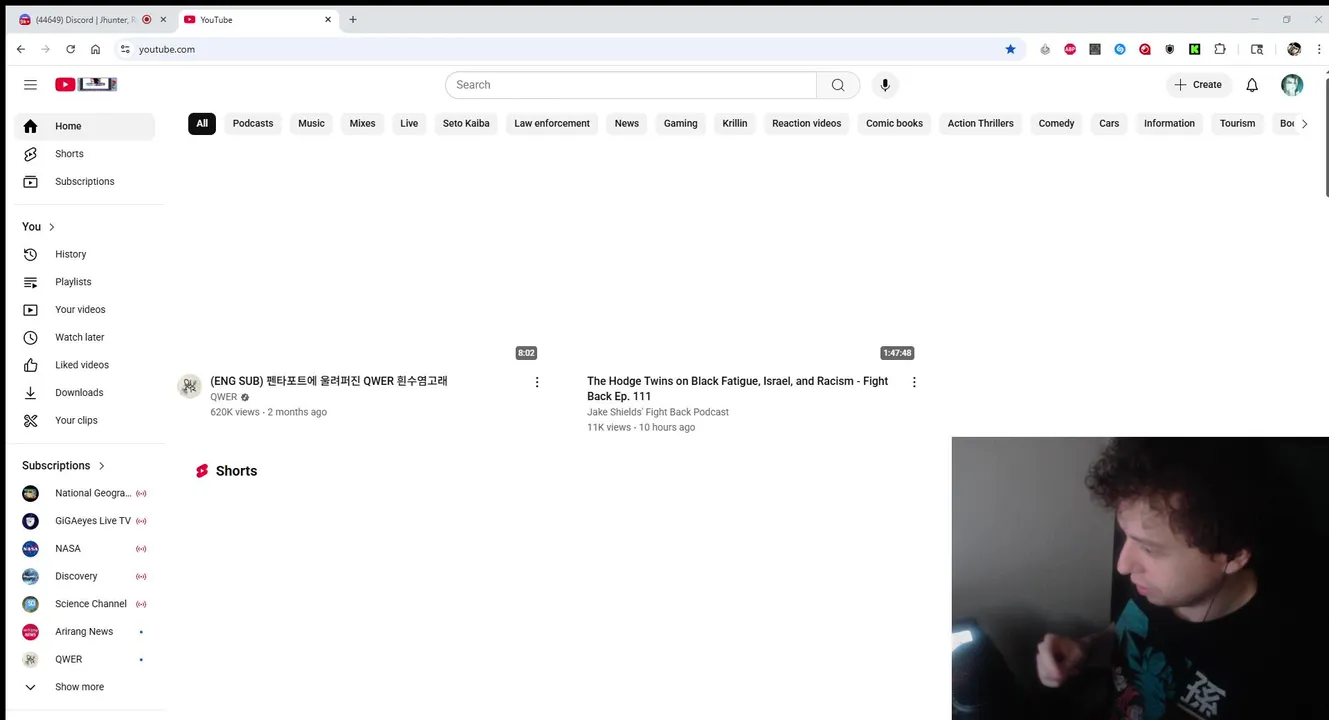This screenshot has height=720, width=1329.
Task: Select the Law enforcement chip
Action: [x=552, y=124]
